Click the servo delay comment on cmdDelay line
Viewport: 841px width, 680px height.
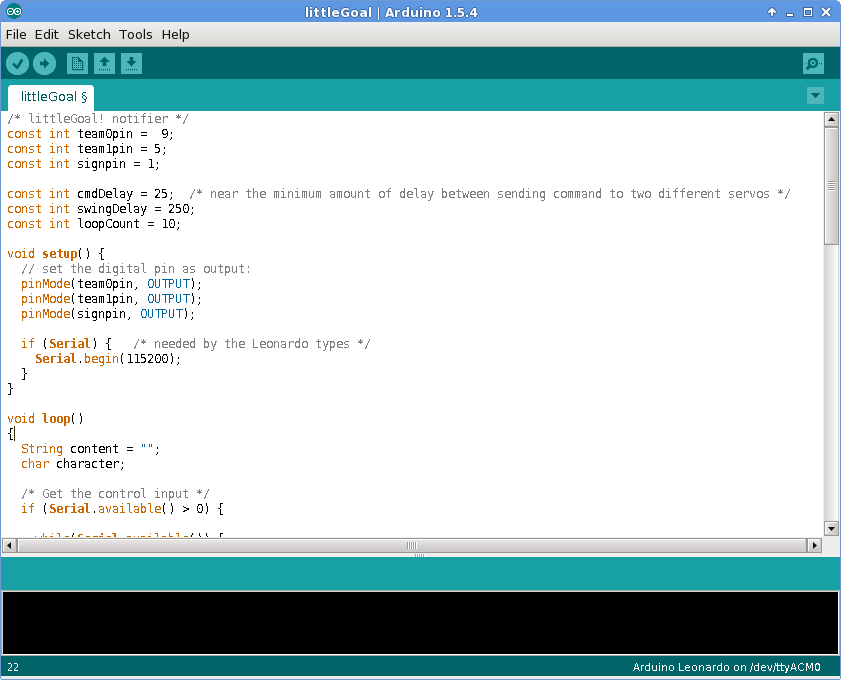[490, 194]
